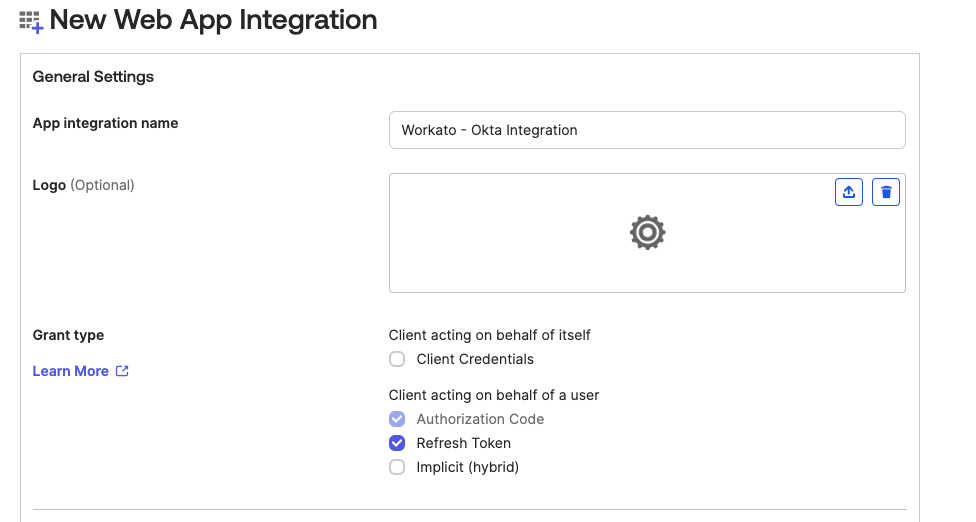This screenshot has width=976, height=522.
Task: Click the app grid icon beside page title
Action: 30,22
